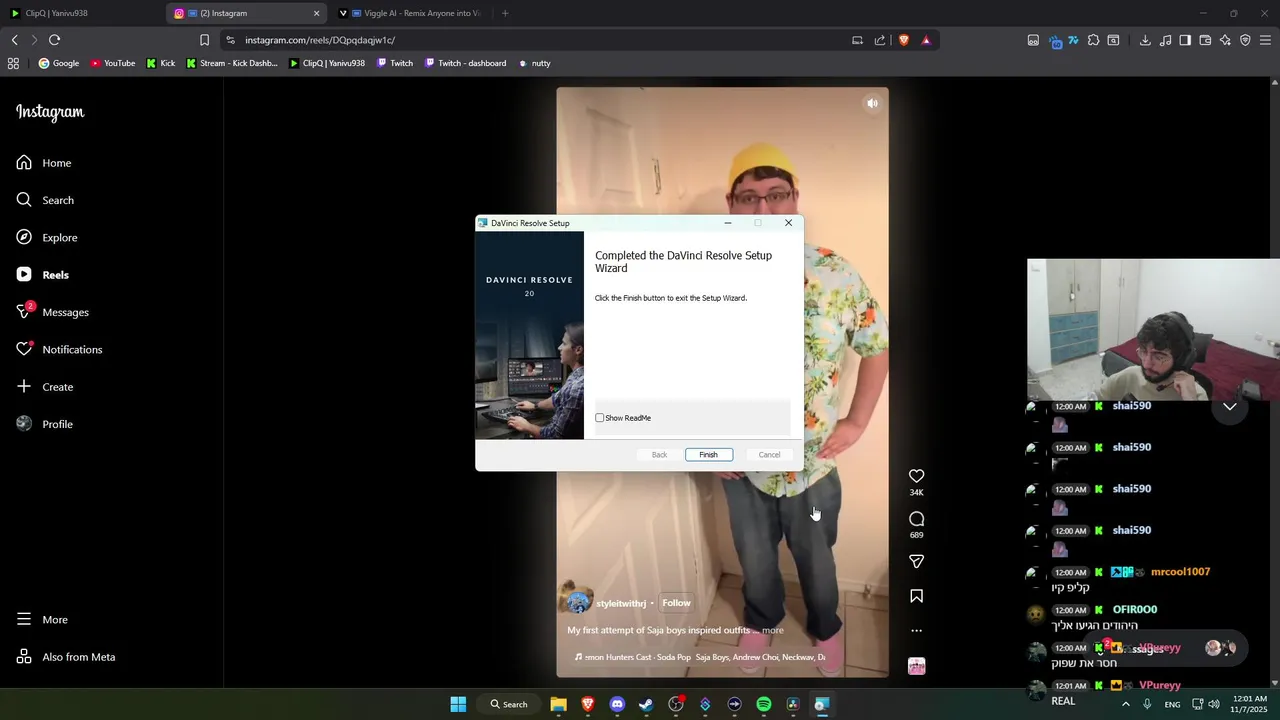The height and width of the screenshot is (720, 1280).
Task: Open styleitwithrj profile name
Action: pyautogui.click(x=621, y=604)
